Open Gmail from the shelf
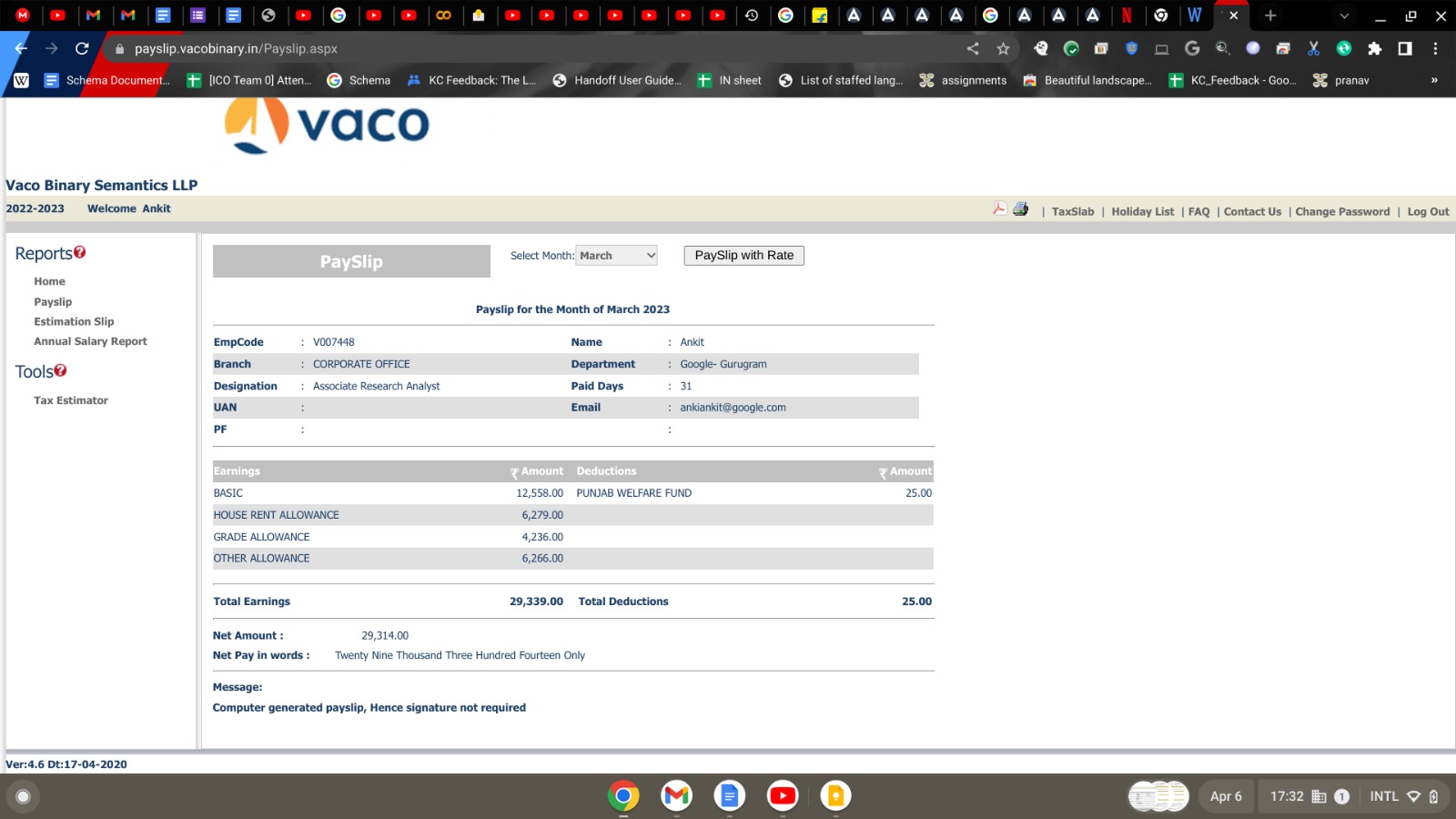1456x819 pixels. tap(676, 796)
